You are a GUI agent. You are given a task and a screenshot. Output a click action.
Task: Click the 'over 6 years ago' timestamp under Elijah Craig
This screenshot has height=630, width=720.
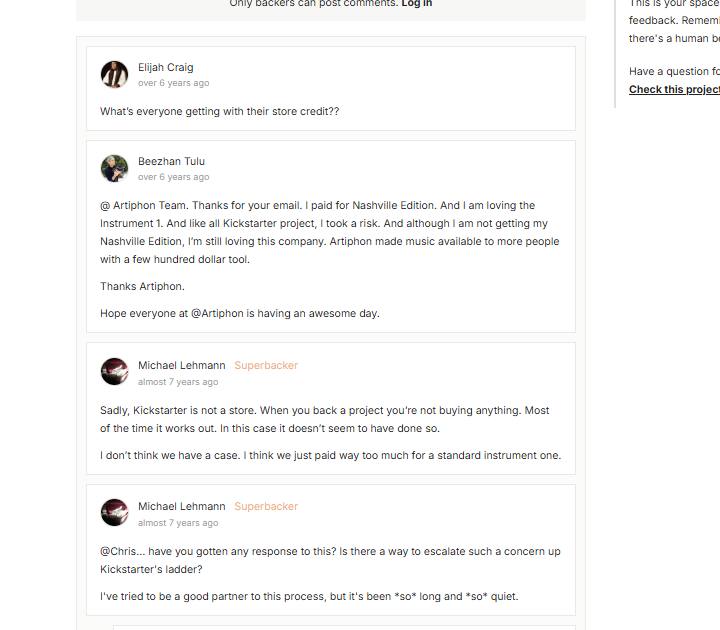174,83
